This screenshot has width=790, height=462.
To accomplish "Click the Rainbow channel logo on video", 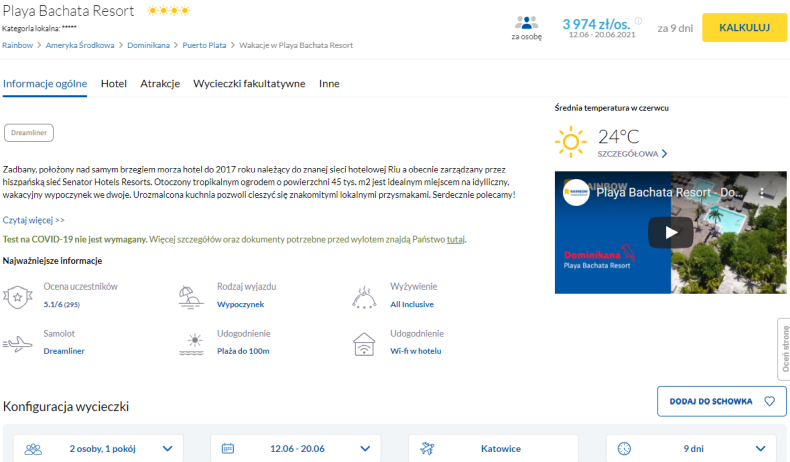I will (x=576, y=192).
